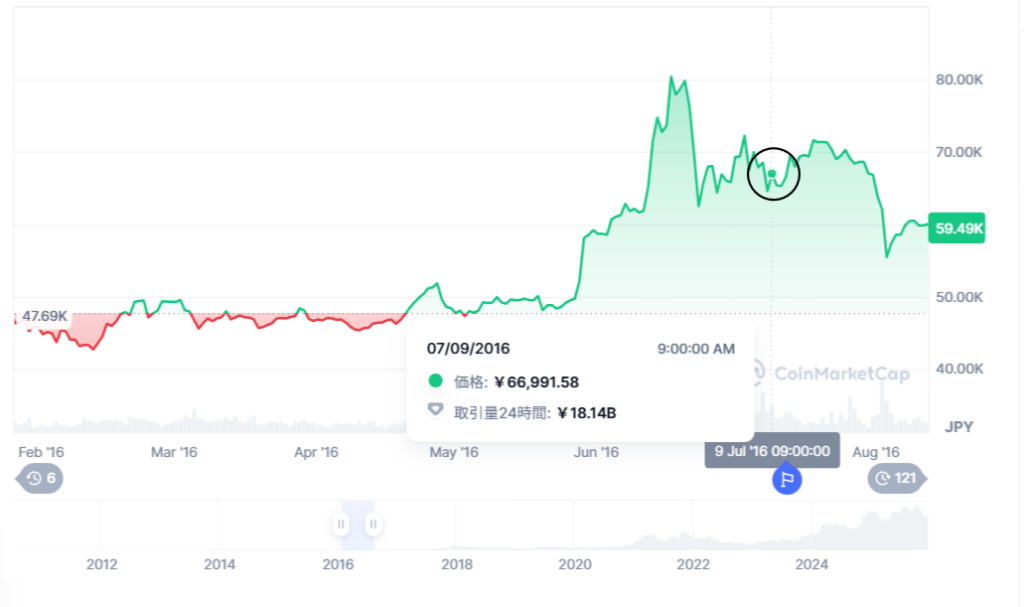Click the 47.69K starting price label

[45, 316]
